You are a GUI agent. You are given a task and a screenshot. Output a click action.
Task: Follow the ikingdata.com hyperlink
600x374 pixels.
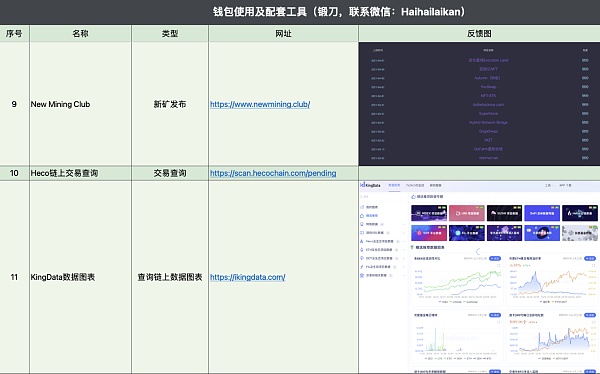coord(248,277)
